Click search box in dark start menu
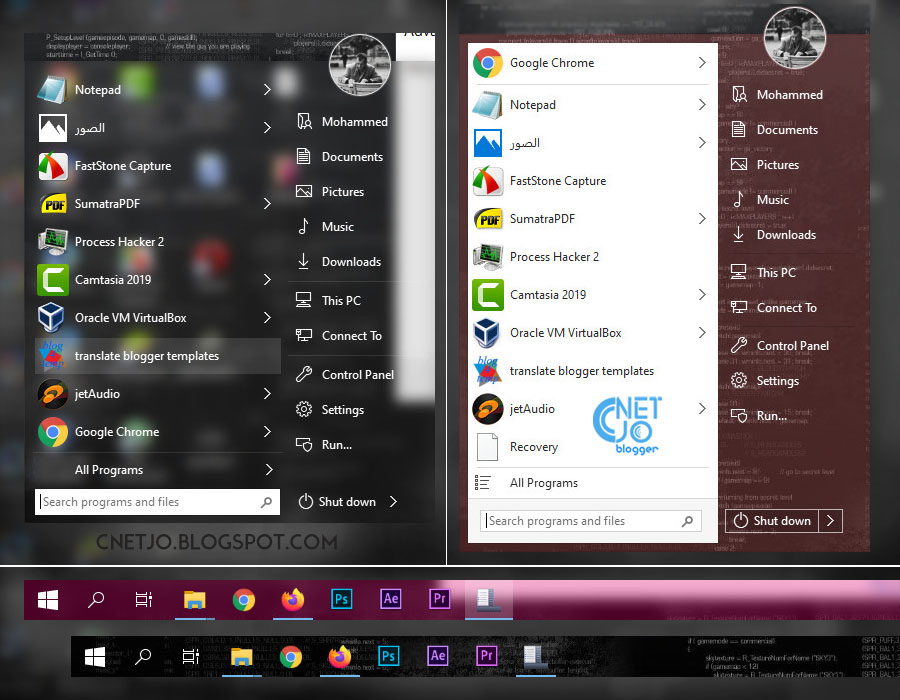 click(x=157, y=502)
